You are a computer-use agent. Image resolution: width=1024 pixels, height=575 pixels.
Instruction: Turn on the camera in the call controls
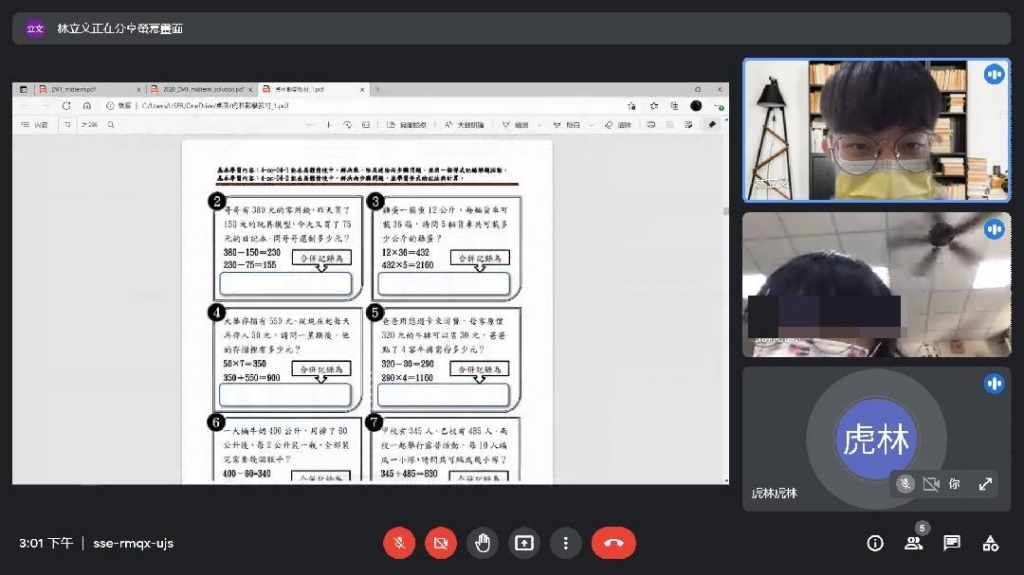(440, 543)
